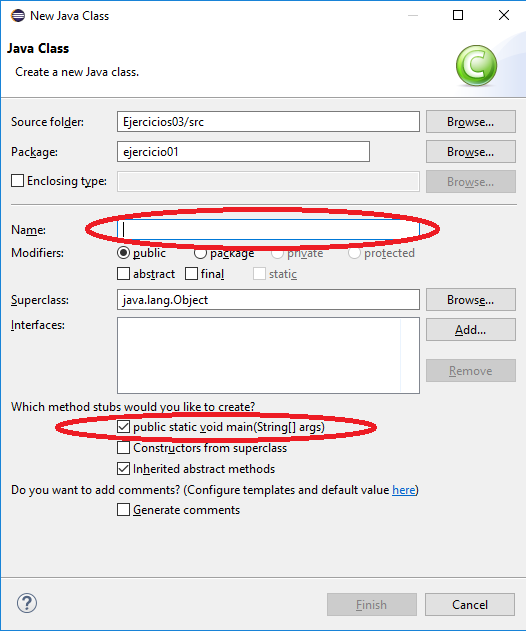Browse for the Source folder
The width and height of the screenshot is (526, 631).
pos(471,122)
